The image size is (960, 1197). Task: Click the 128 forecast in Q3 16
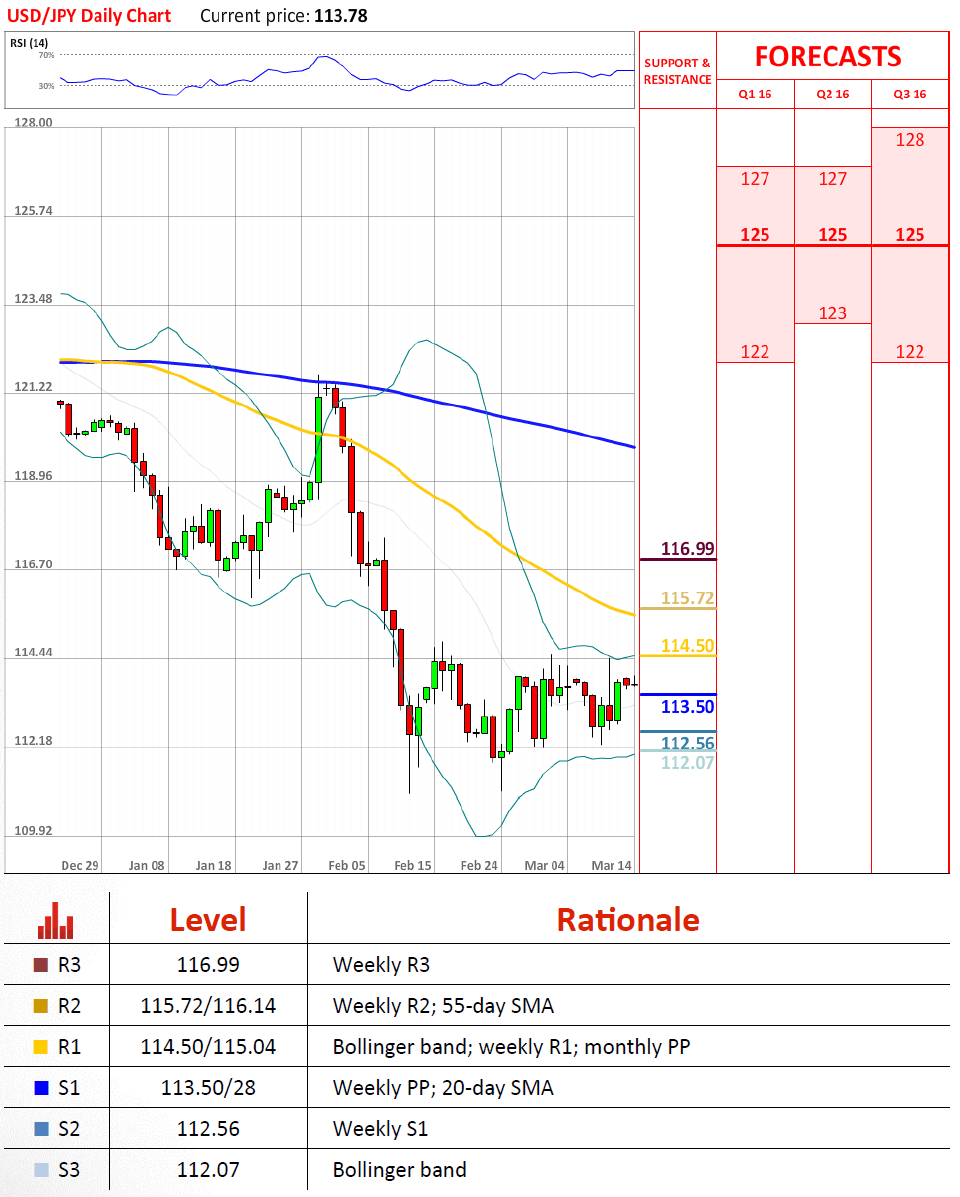click(x=910, y=140)
